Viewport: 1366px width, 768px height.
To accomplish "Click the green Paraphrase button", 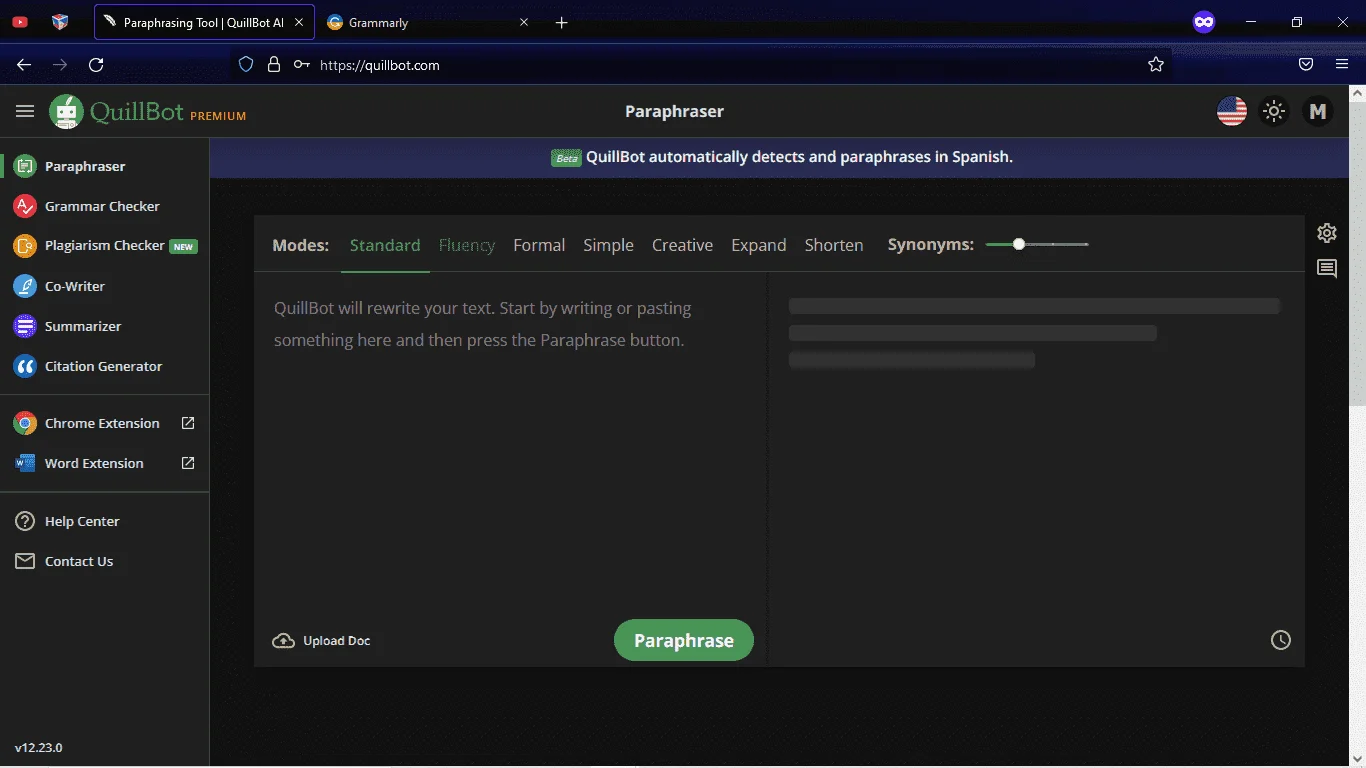I will [x=684, y=640].
